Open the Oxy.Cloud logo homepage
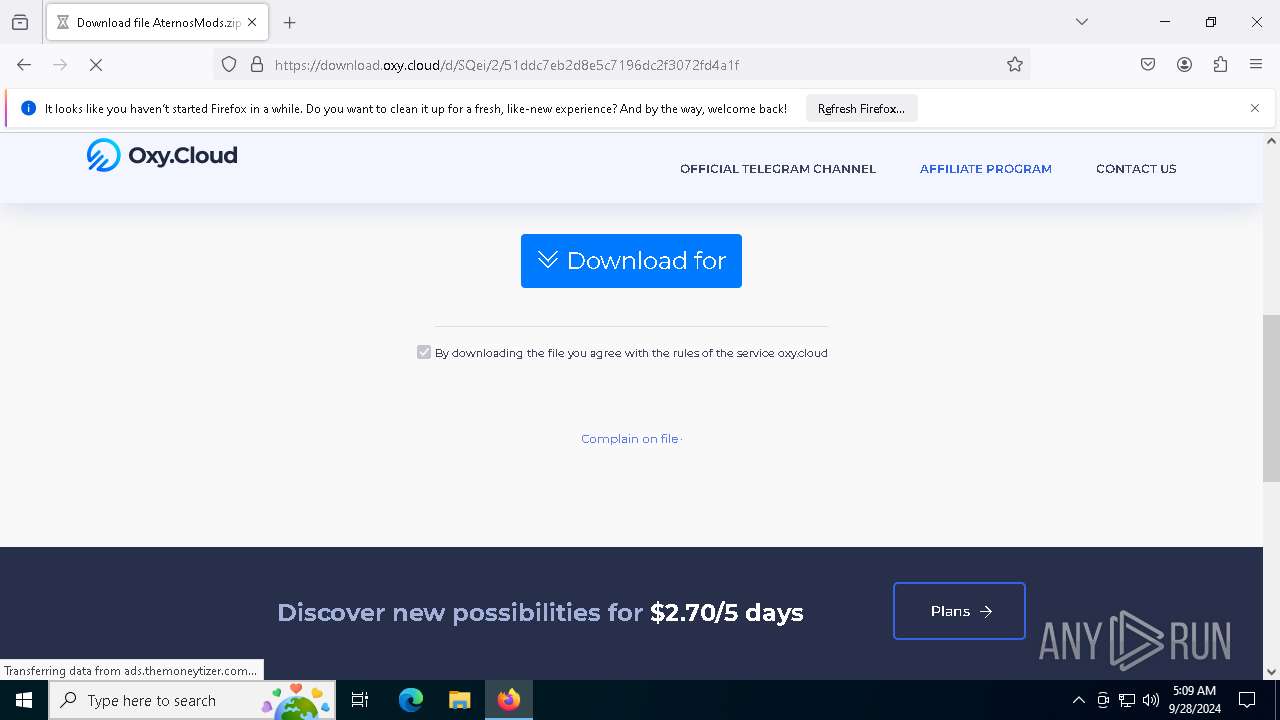This screenshot has height=720, width=1280. coord(162,155)
